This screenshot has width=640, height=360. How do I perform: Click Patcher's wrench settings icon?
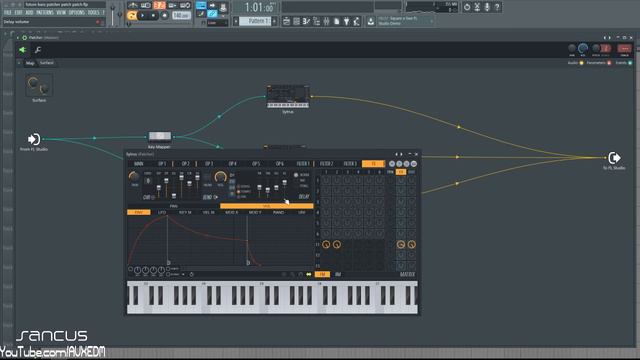coord(38,50)
